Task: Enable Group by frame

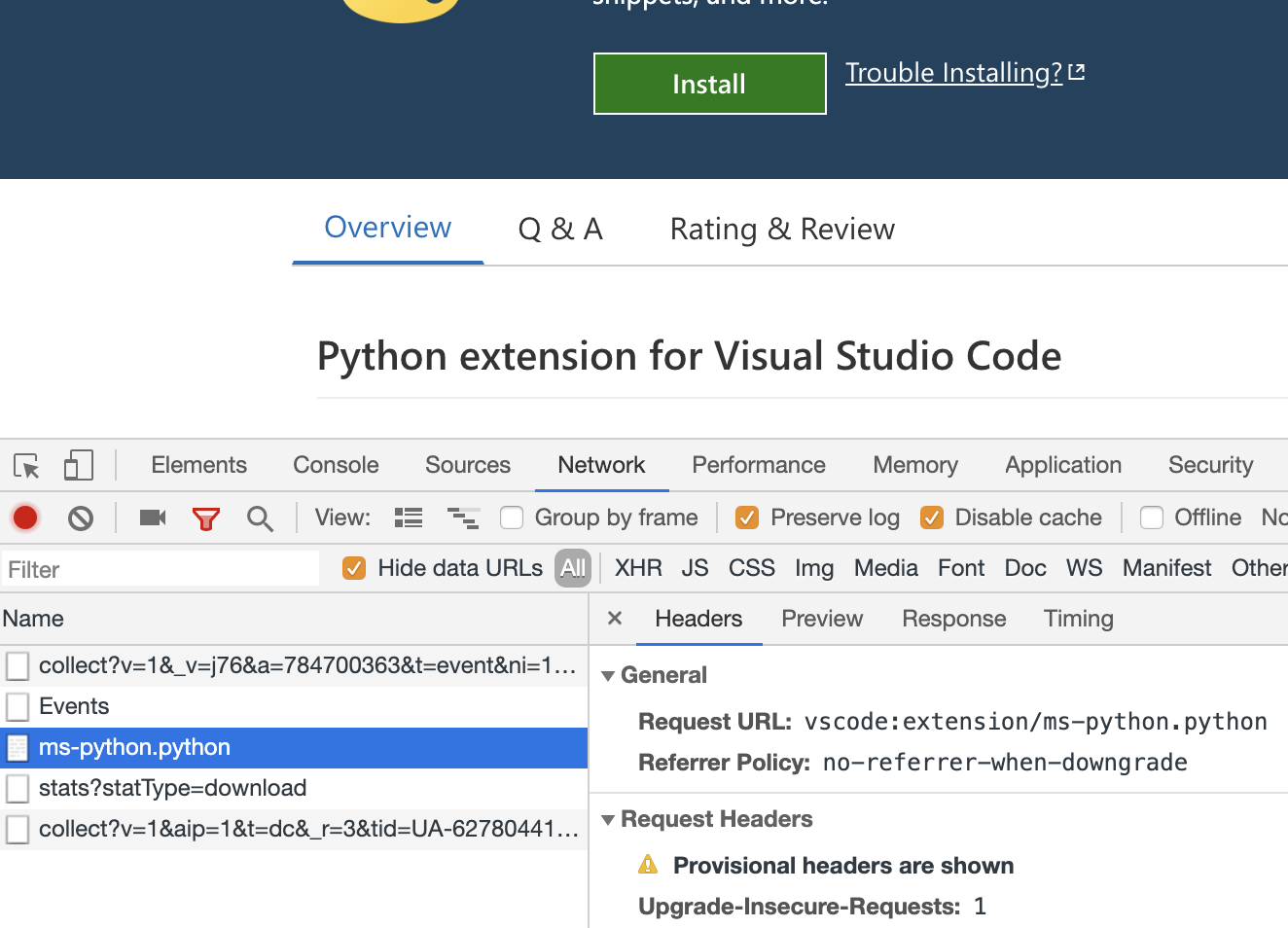Action: (512, 518)
